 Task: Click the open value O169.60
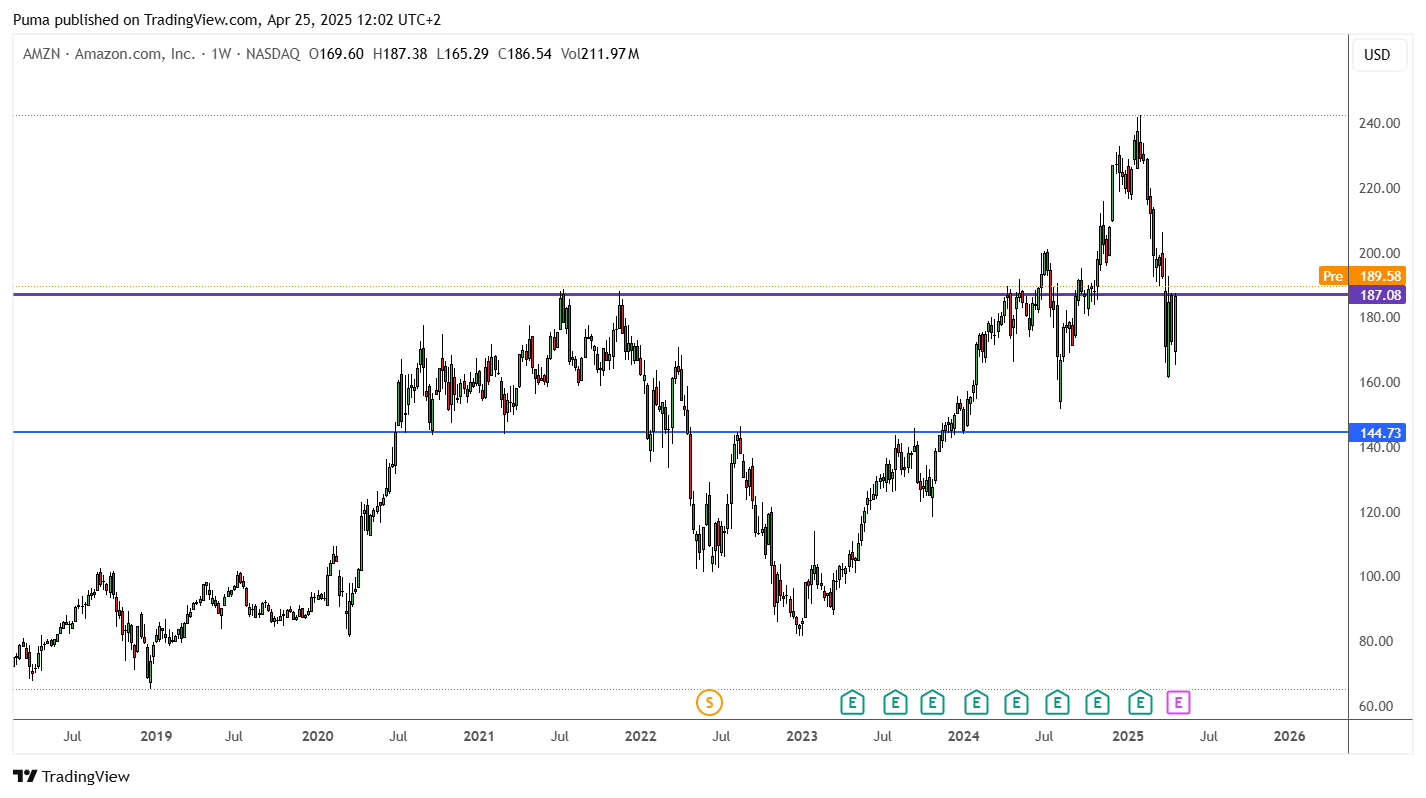(x=337, y=54)
